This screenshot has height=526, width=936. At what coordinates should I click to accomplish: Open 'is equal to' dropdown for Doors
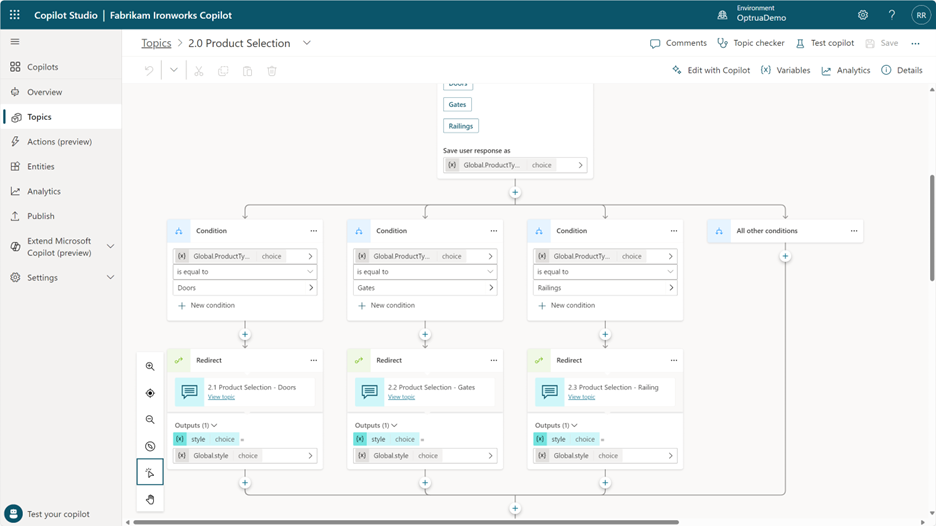click(245, 272)
